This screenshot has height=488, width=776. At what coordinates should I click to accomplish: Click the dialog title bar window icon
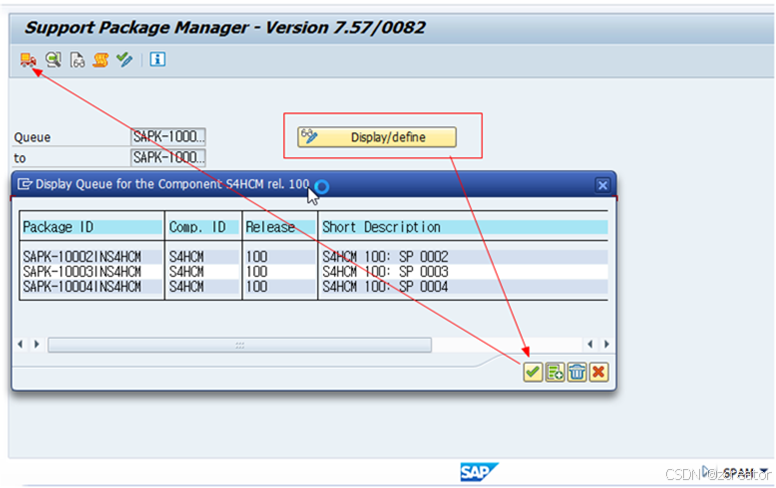25,184
